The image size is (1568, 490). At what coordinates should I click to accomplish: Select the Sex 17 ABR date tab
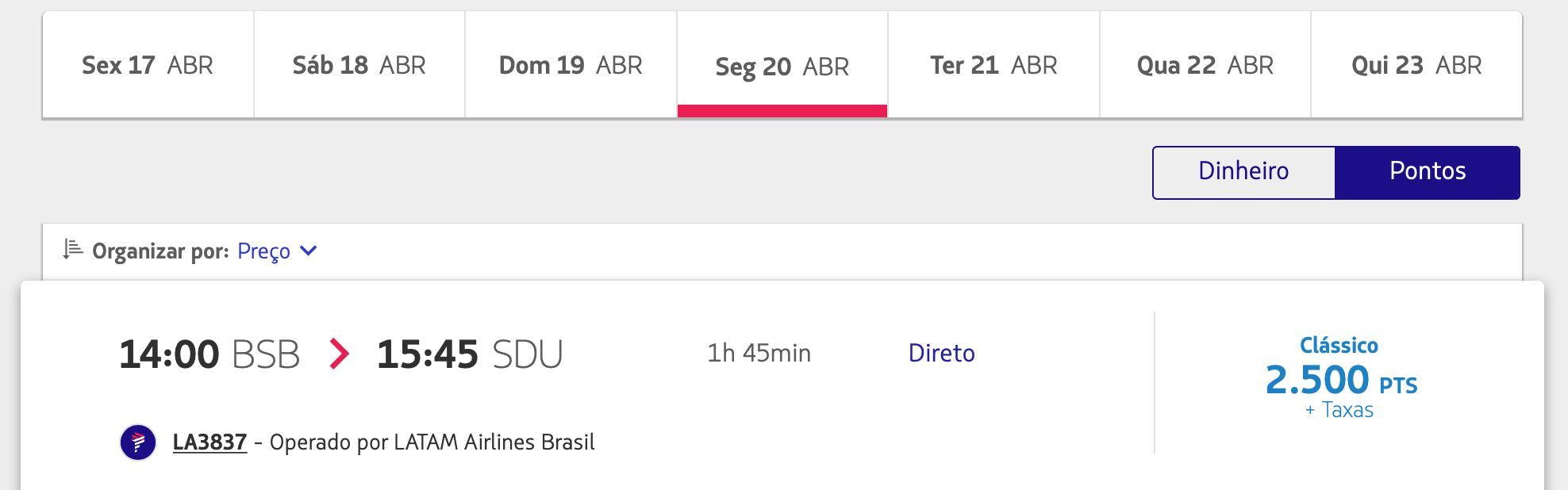(148, 65)
